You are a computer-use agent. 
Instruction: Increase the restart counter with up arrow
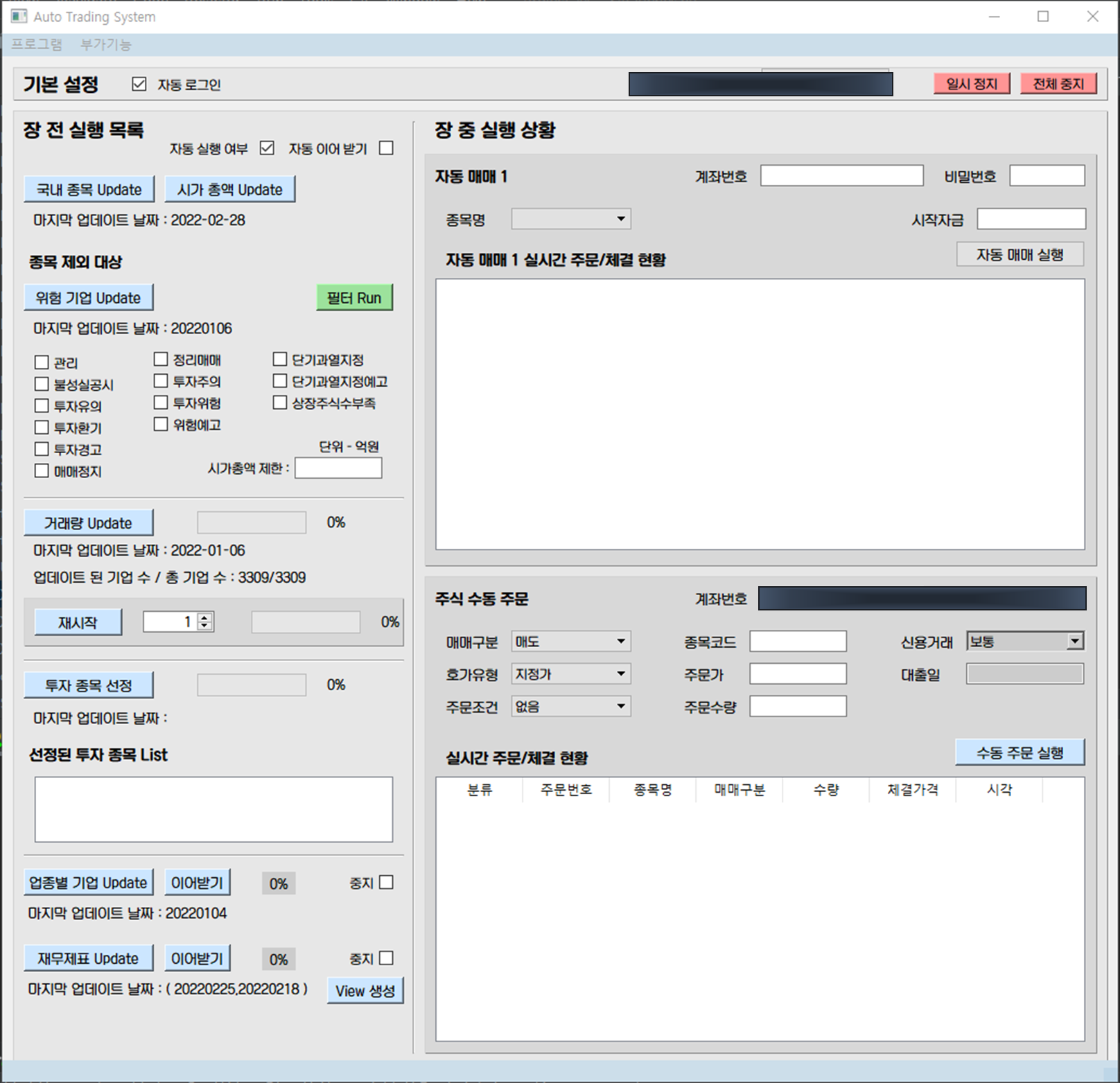[204, 617]
